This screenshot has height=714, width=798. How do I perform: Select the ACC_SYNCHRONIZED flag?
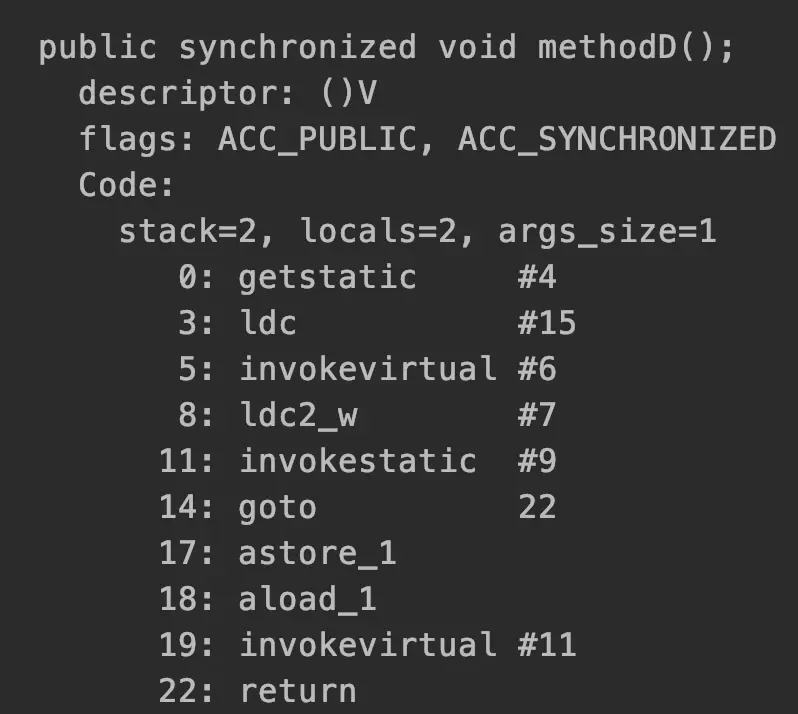click(616, 139)
